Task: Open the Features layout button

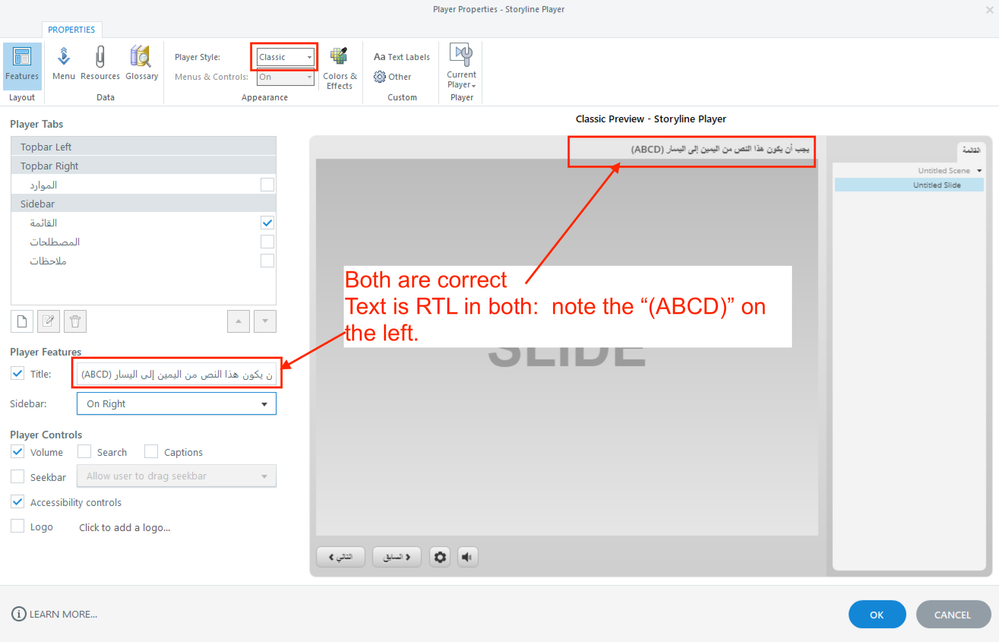Action: tap(22, 64)
